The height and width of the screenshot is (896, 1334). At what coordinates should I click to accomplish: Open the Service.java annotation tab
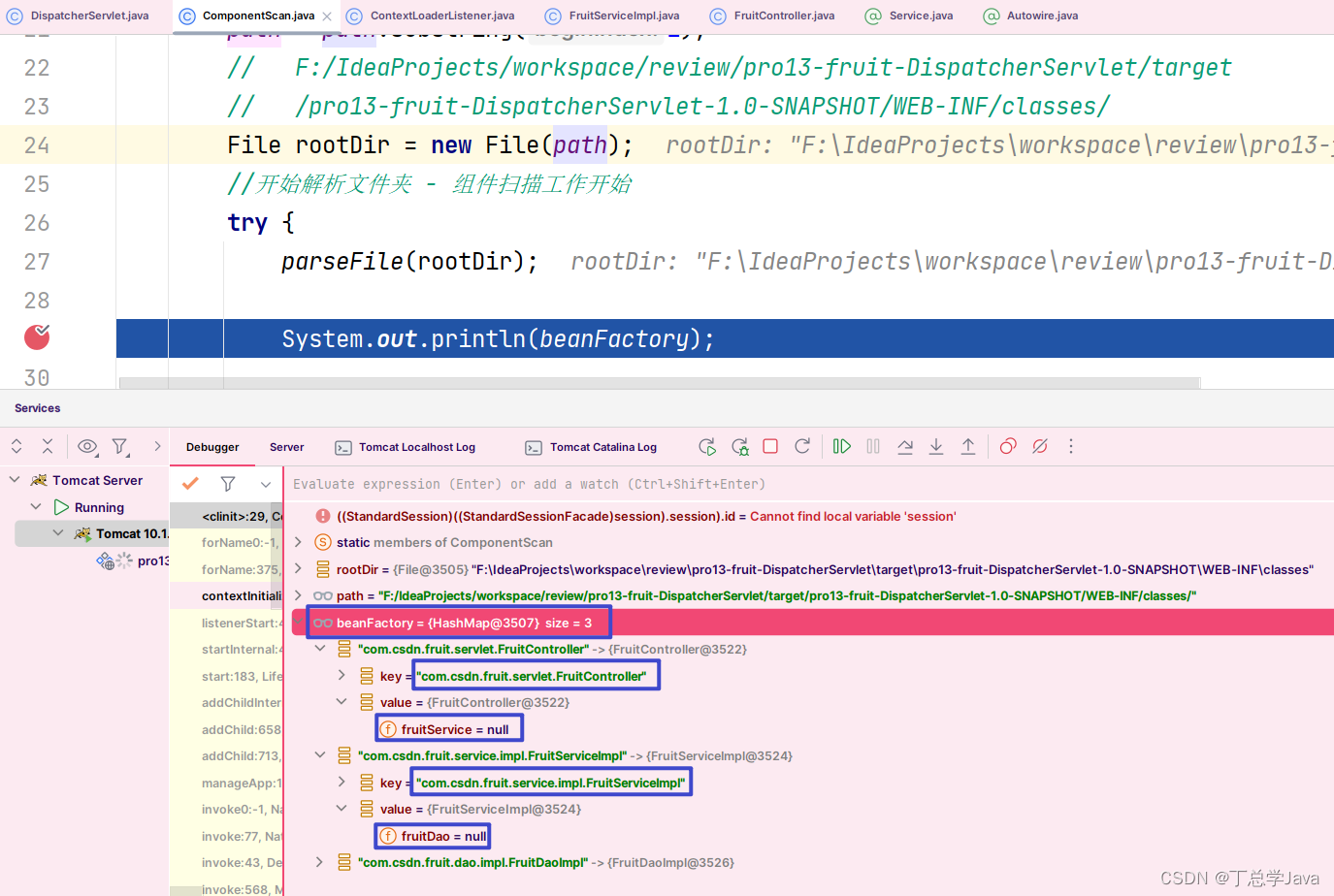(909, 16)
